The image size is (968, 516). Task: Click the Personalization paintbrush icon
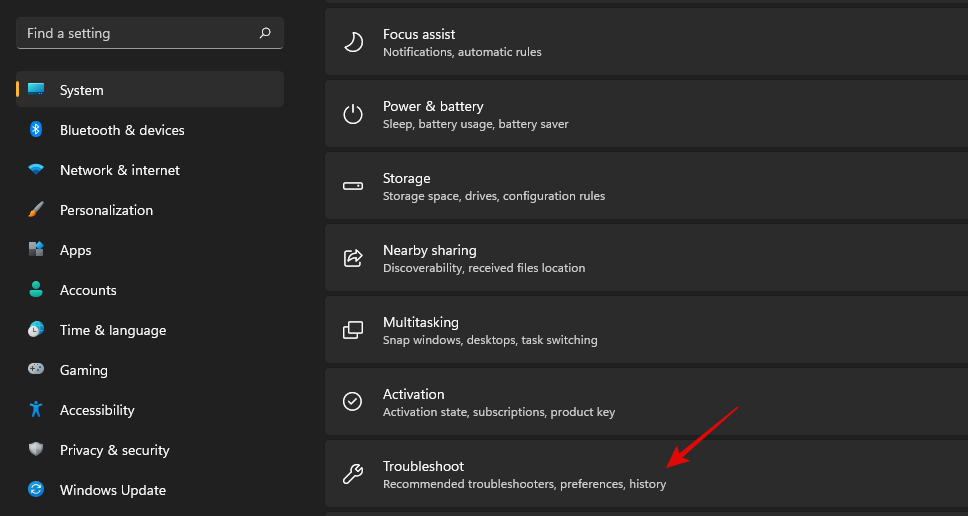tap(36, 210)
